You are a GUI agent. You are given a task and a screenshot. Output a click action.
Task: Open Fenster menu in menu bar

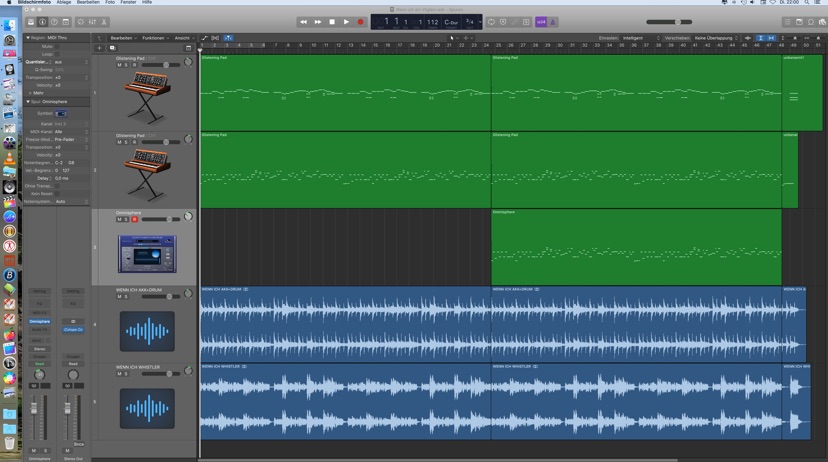(128, 2)
